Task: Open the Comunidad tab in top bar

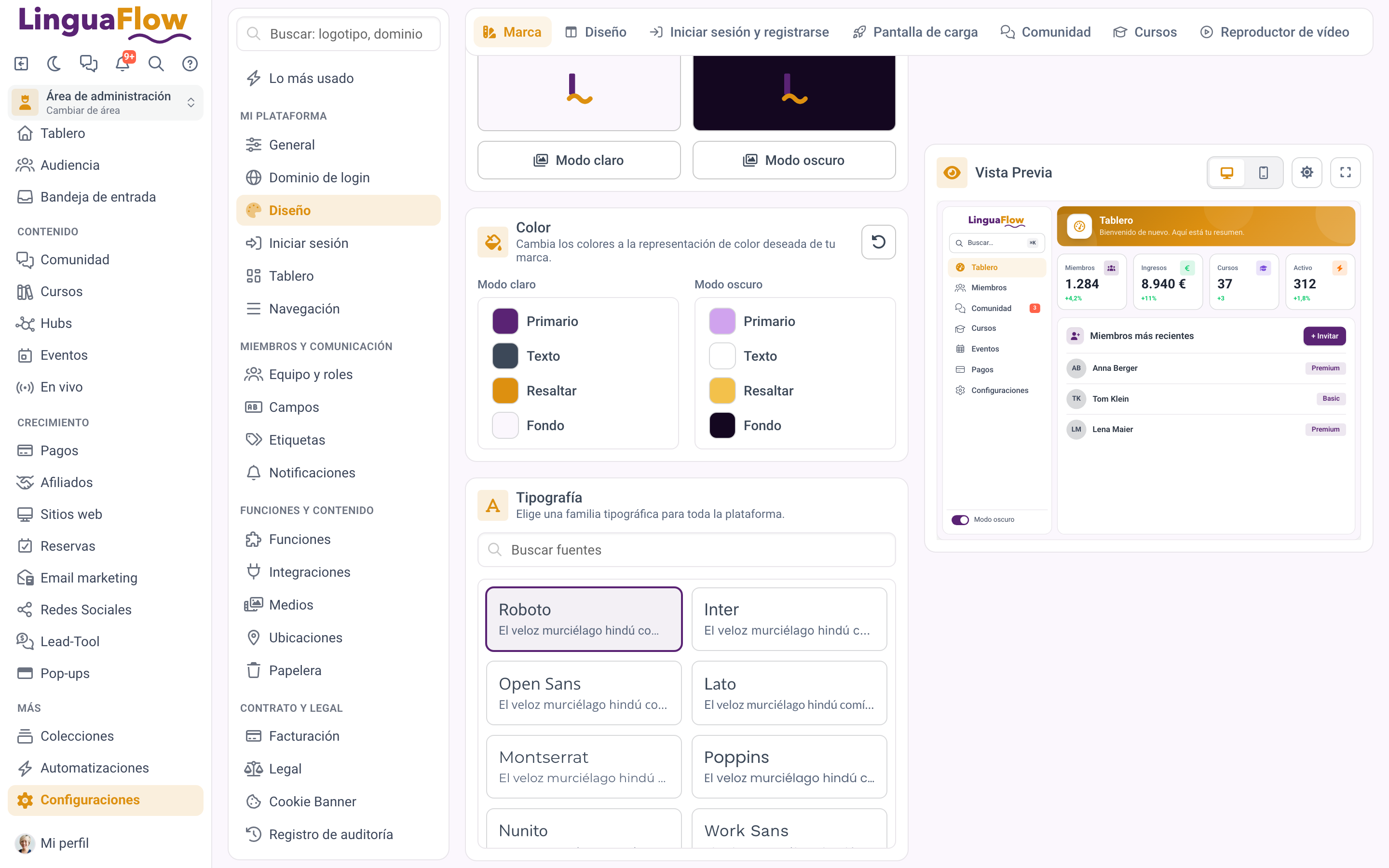Action: click(1046, 32)
